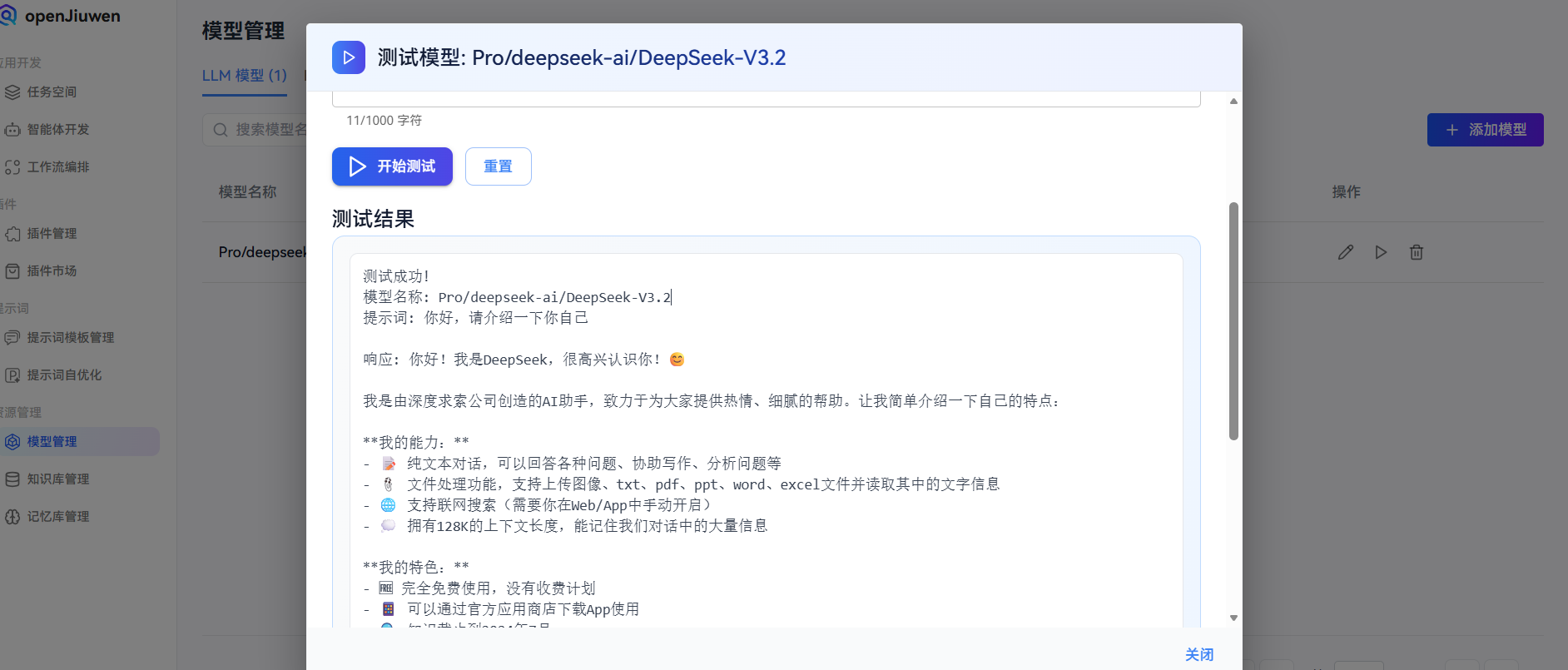Open 工作流编排 in the sidebar
This screenshot has width=1568, height=670.
[x=57, y=166]
